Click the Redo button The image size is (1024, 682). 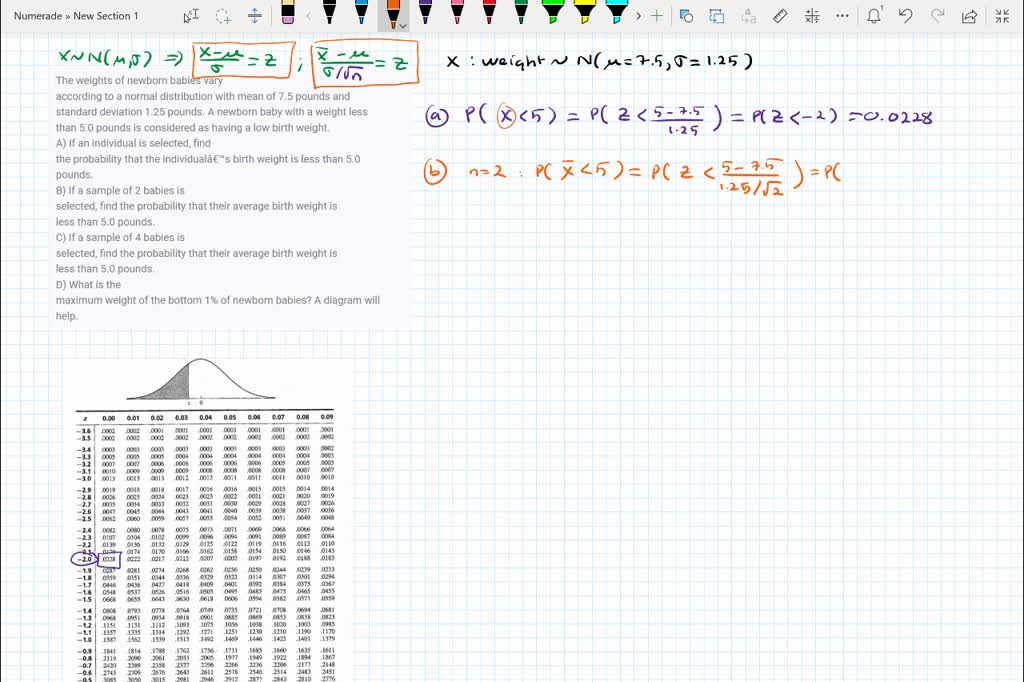(938, 16)
